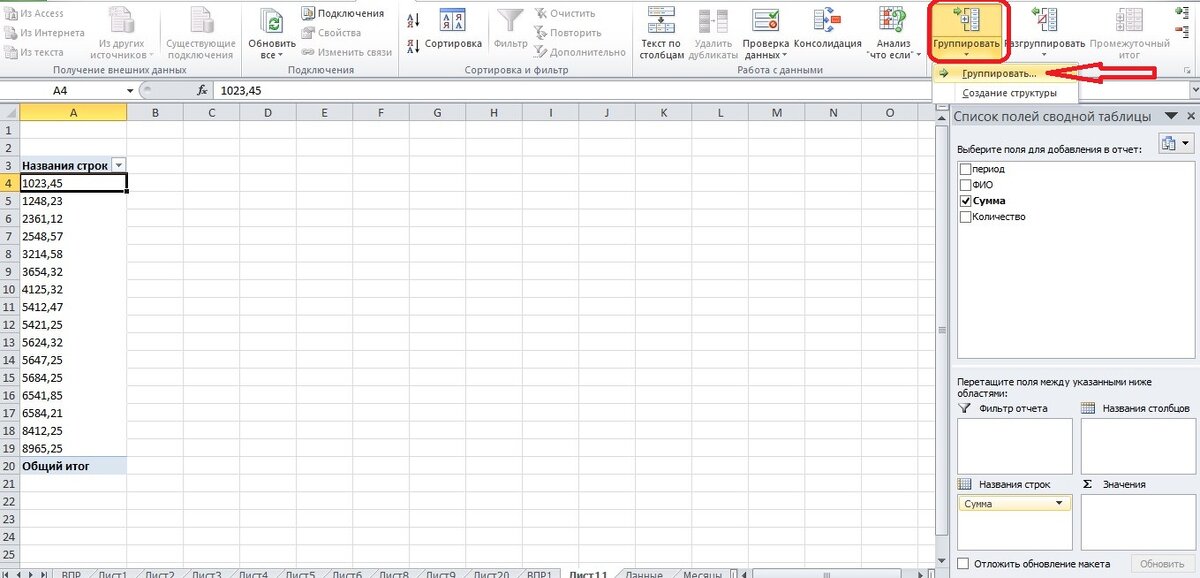Viewport: 1200px width, 578px height.
Task: Select cell with value 6584,21
Action: click(73, 411)
